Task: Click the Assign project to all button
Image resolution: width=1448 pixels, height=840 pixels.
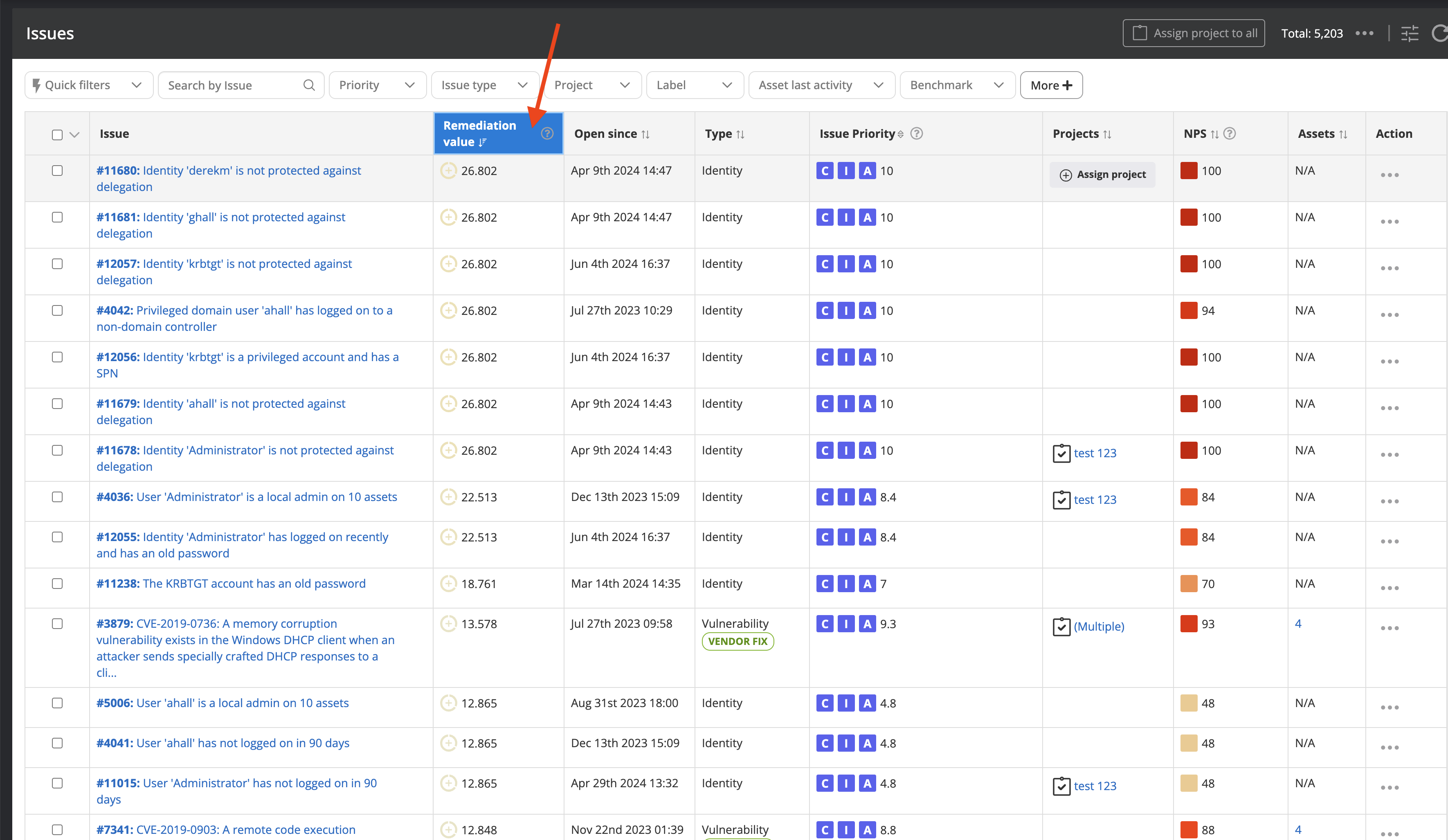Action: pyautogui.click(x=1194, y=33)
